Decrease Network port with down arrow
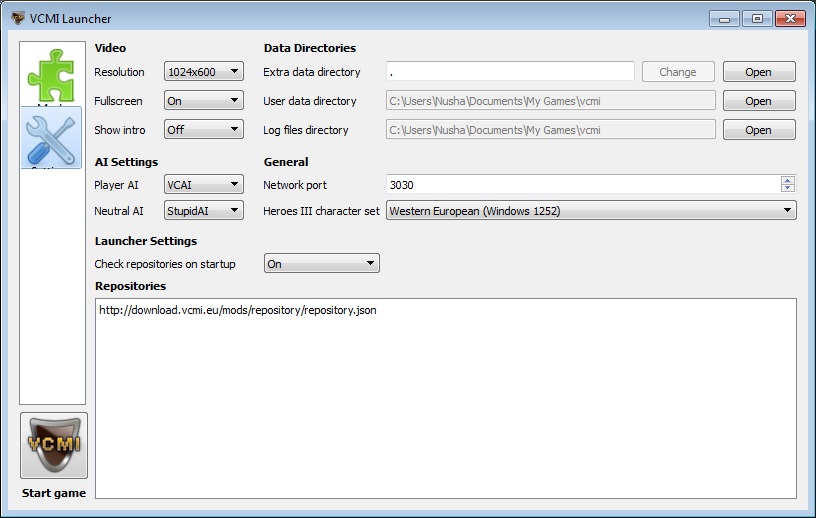816x518 pixels. pyautogui.click(x=788, y=189)
